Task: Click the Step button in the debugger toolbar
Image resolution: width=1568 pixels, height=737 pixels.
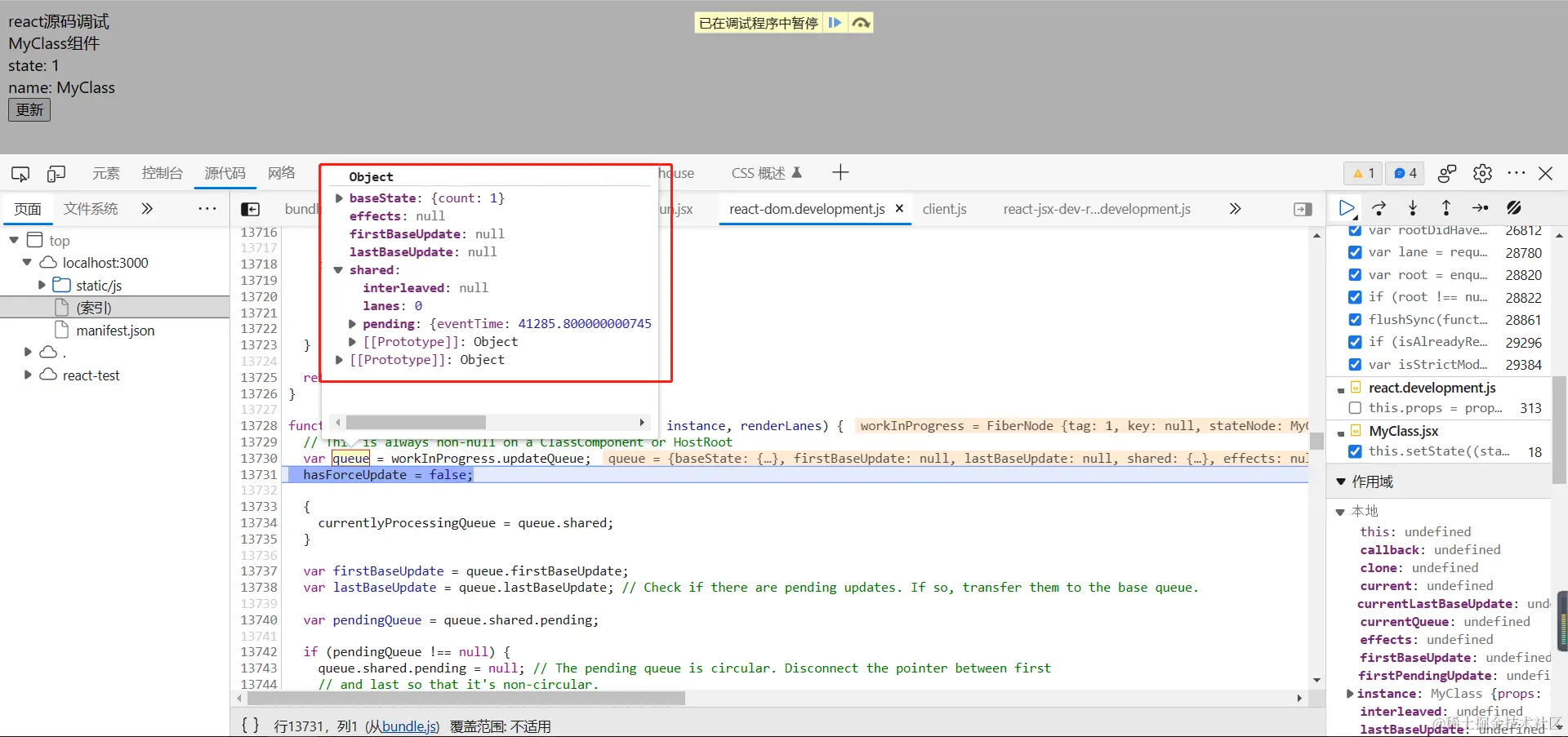Action: [1480, 208]
